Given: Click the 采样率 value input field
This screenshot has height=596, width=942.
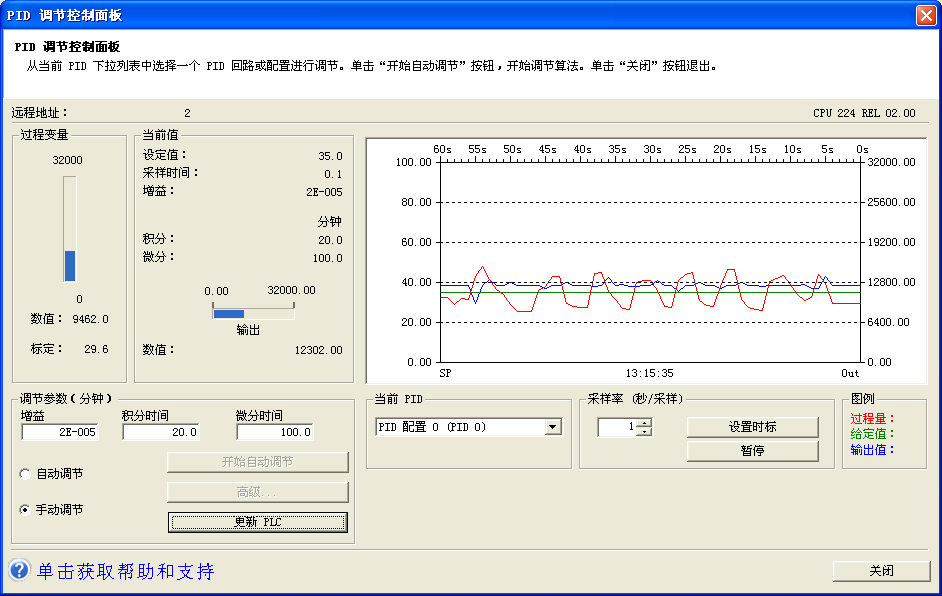Looking at the screenshot, I should click(x=618, y=427).
